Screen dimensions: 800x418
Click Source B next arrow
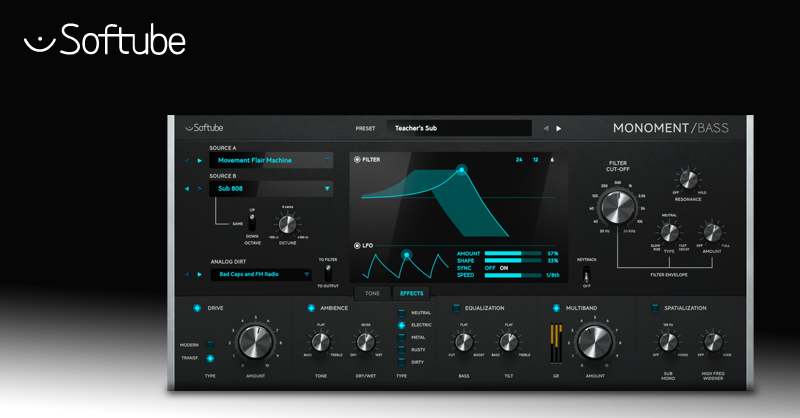coord(199,189)
